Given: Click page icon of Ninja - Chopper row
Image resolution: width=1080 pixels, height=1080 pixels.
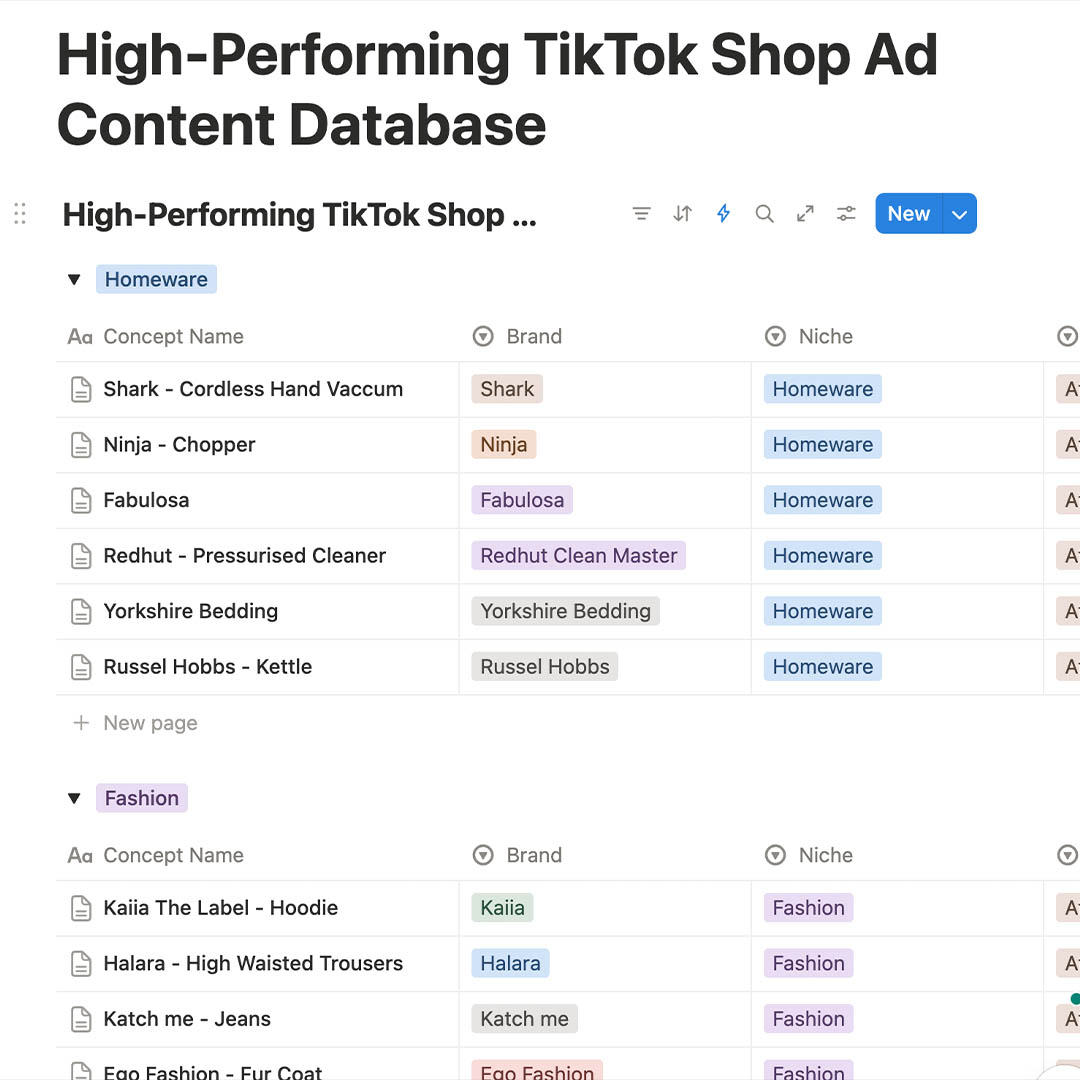Looking at the screenshot, I should [81, 445].
